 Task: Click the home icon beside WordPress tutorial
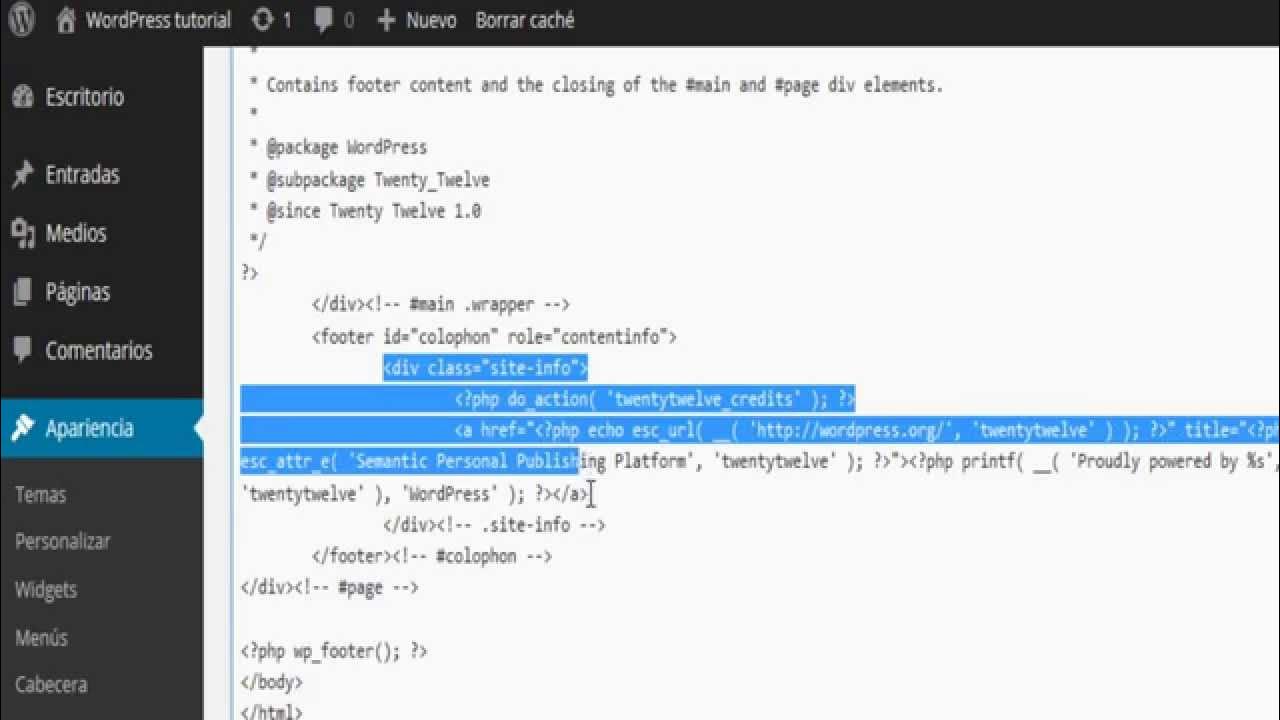point(66,20)
